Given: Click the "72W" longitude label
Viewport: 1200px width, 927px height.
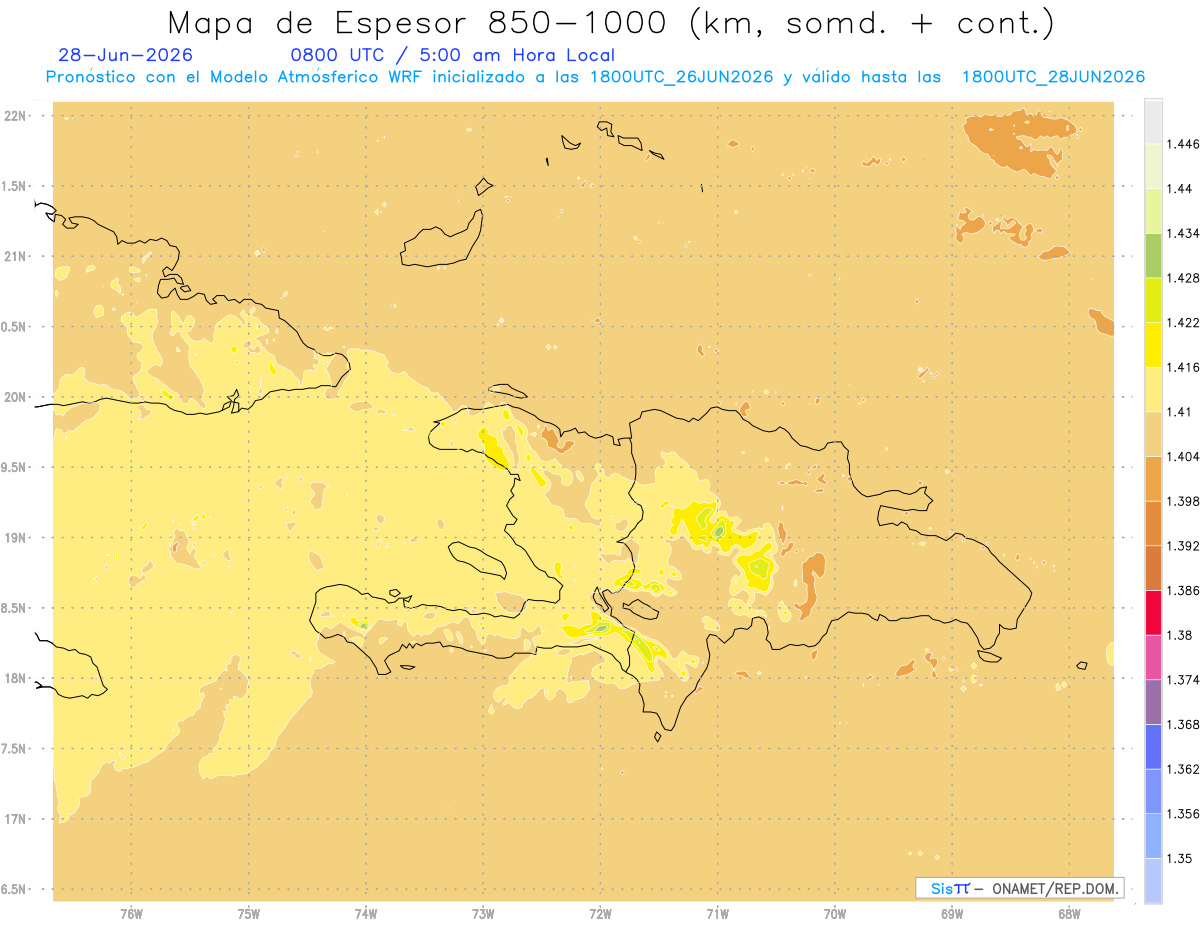Looking at the screenshot, I should click(600, 913).
